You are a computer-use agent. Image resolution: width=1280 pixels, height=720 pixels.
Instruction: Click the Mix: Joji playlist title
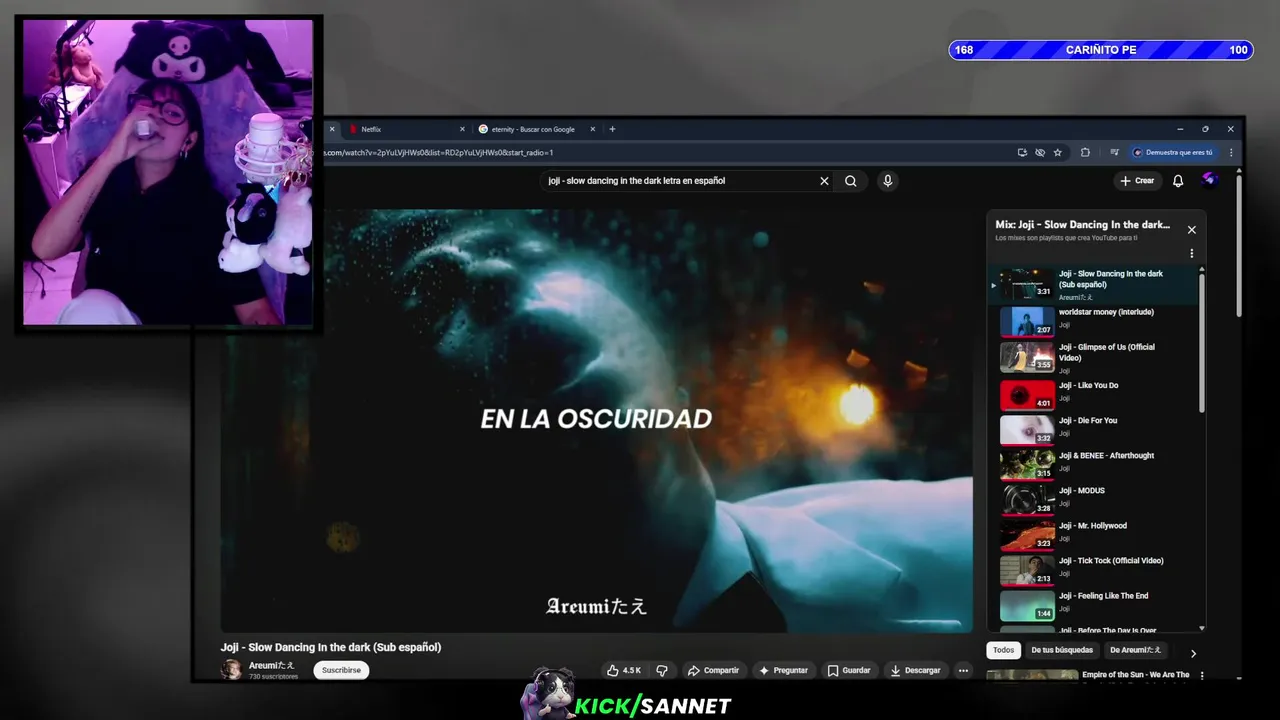click(1082, 225)
